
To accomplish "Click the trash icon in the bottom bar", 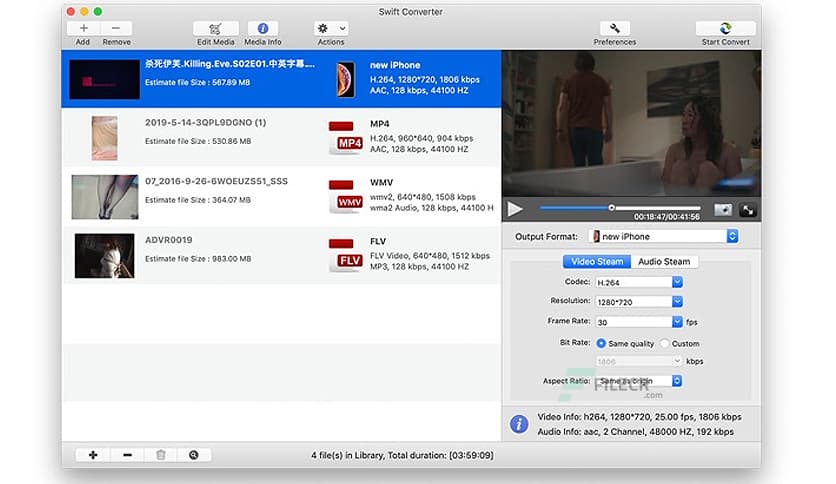I will tap(160, 455).
